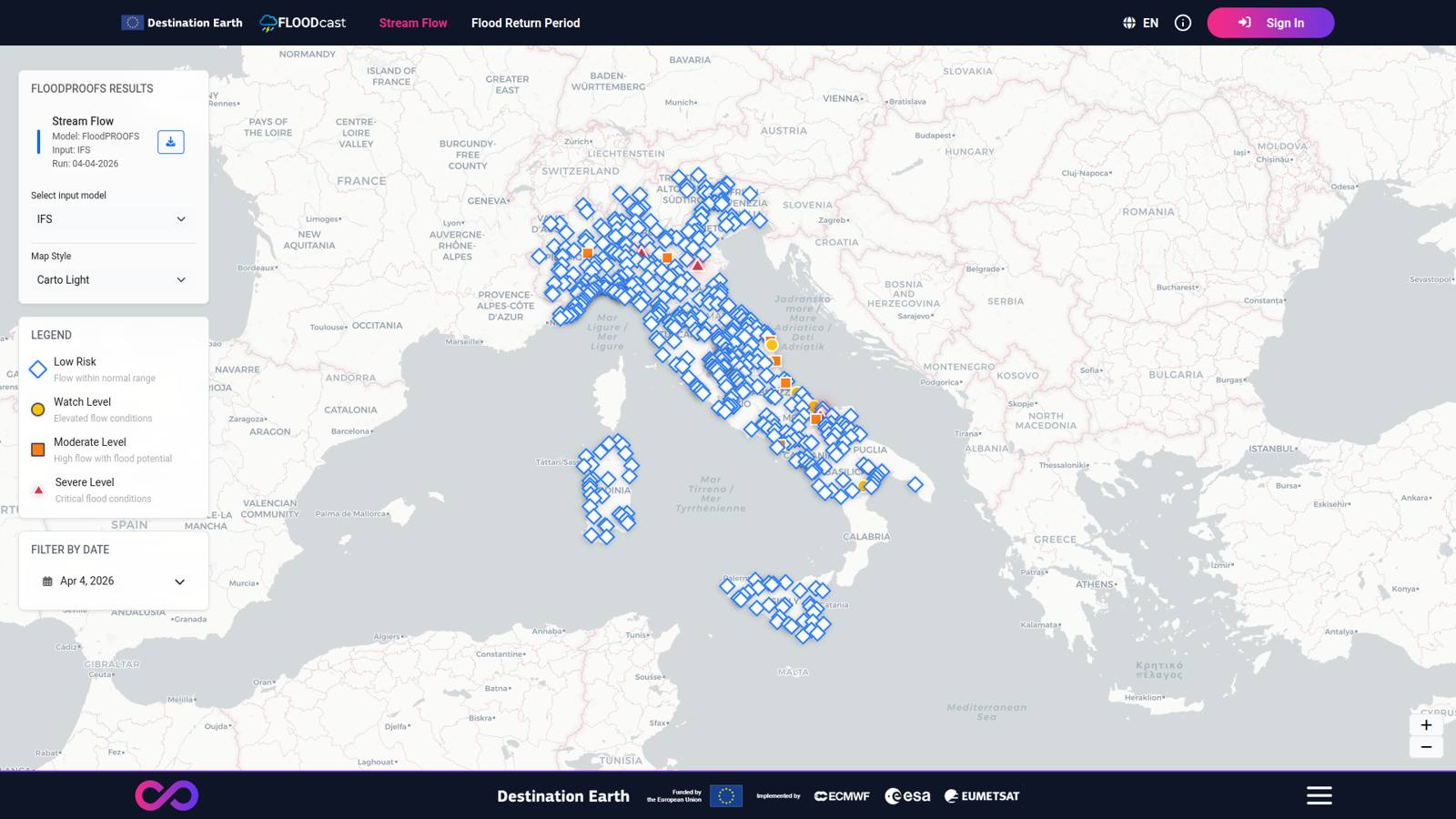
Task: Click 'Flow within normal range' description
Action: [105, 379]
